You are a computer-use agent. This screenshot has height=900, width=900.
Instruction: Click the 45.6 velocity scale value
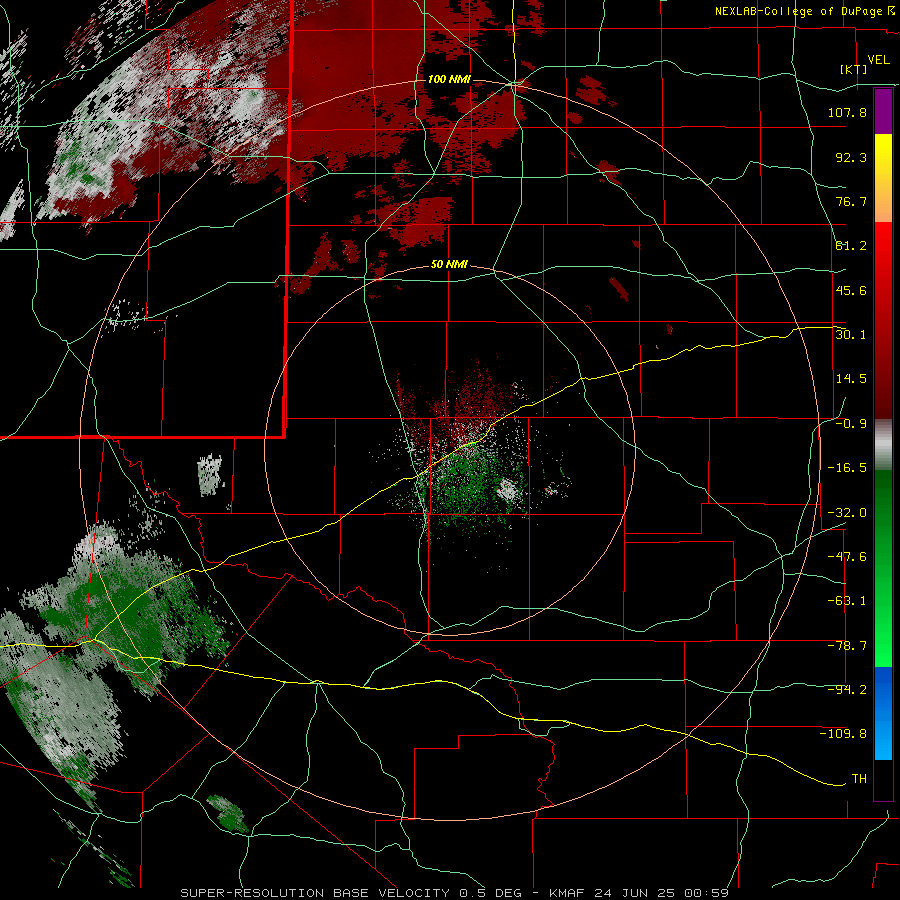pyautogui.click(x=851, y=290)
